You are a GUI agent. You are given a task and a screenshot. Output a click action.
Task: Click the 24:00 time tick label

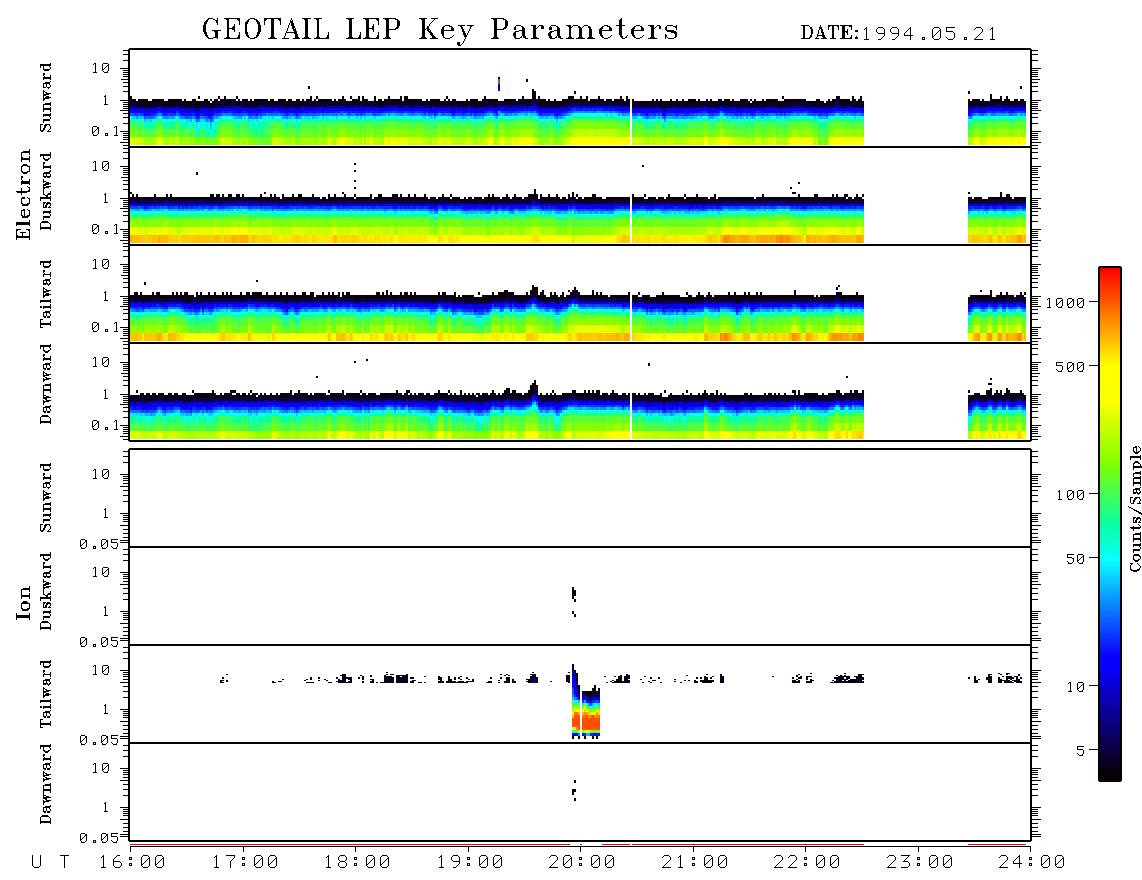tap(1032, 863)
